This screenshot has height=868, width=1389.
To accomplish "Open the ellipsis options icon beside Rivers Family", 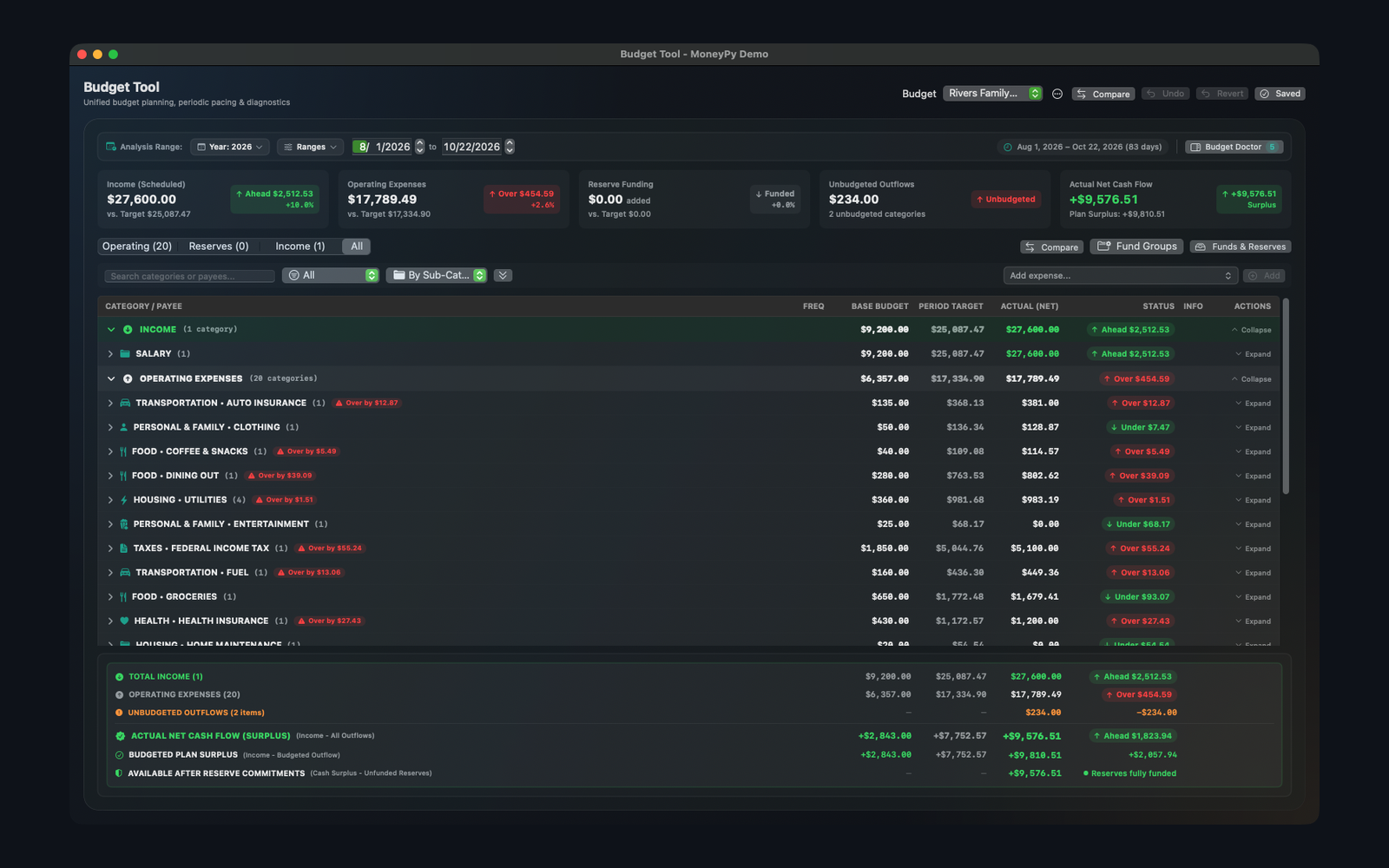I will coord(1057,94).
